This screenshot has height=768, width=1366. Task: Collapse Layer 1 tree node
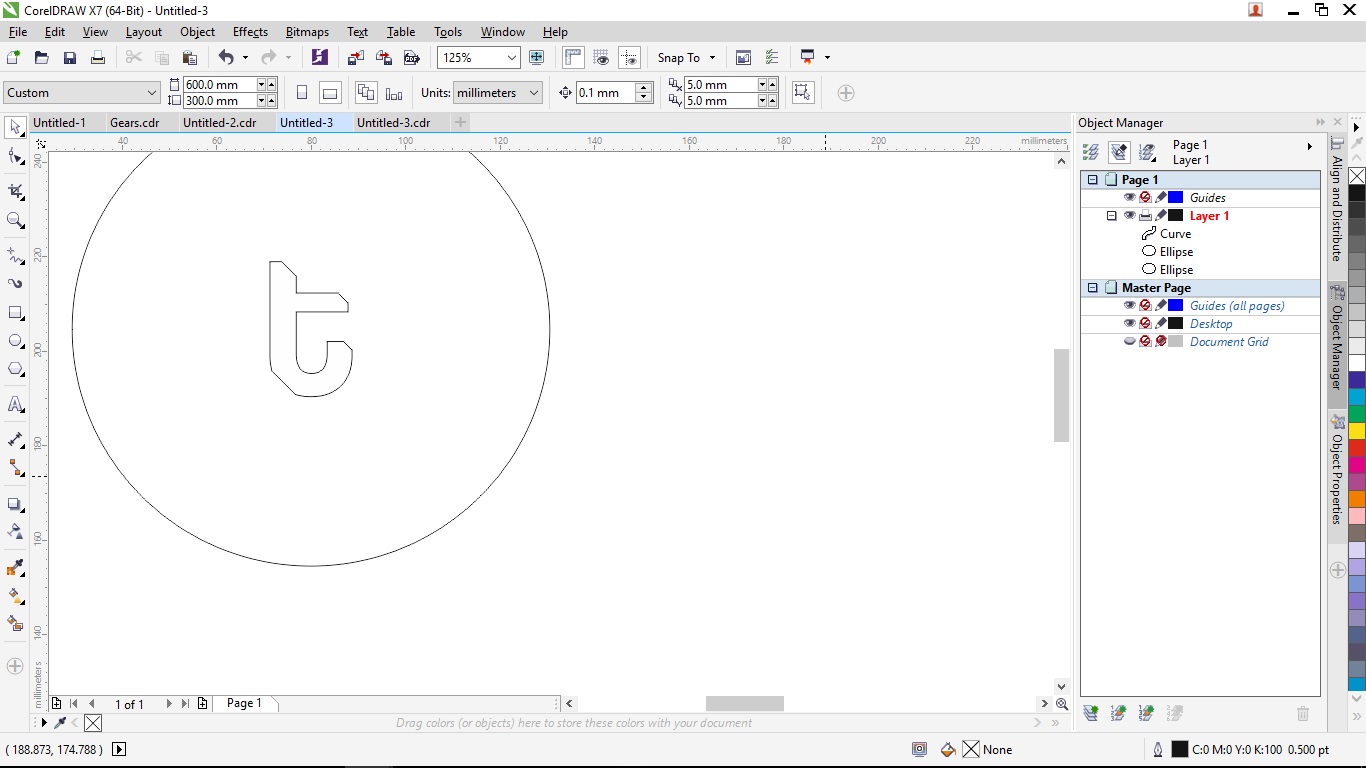(1111, 216)
